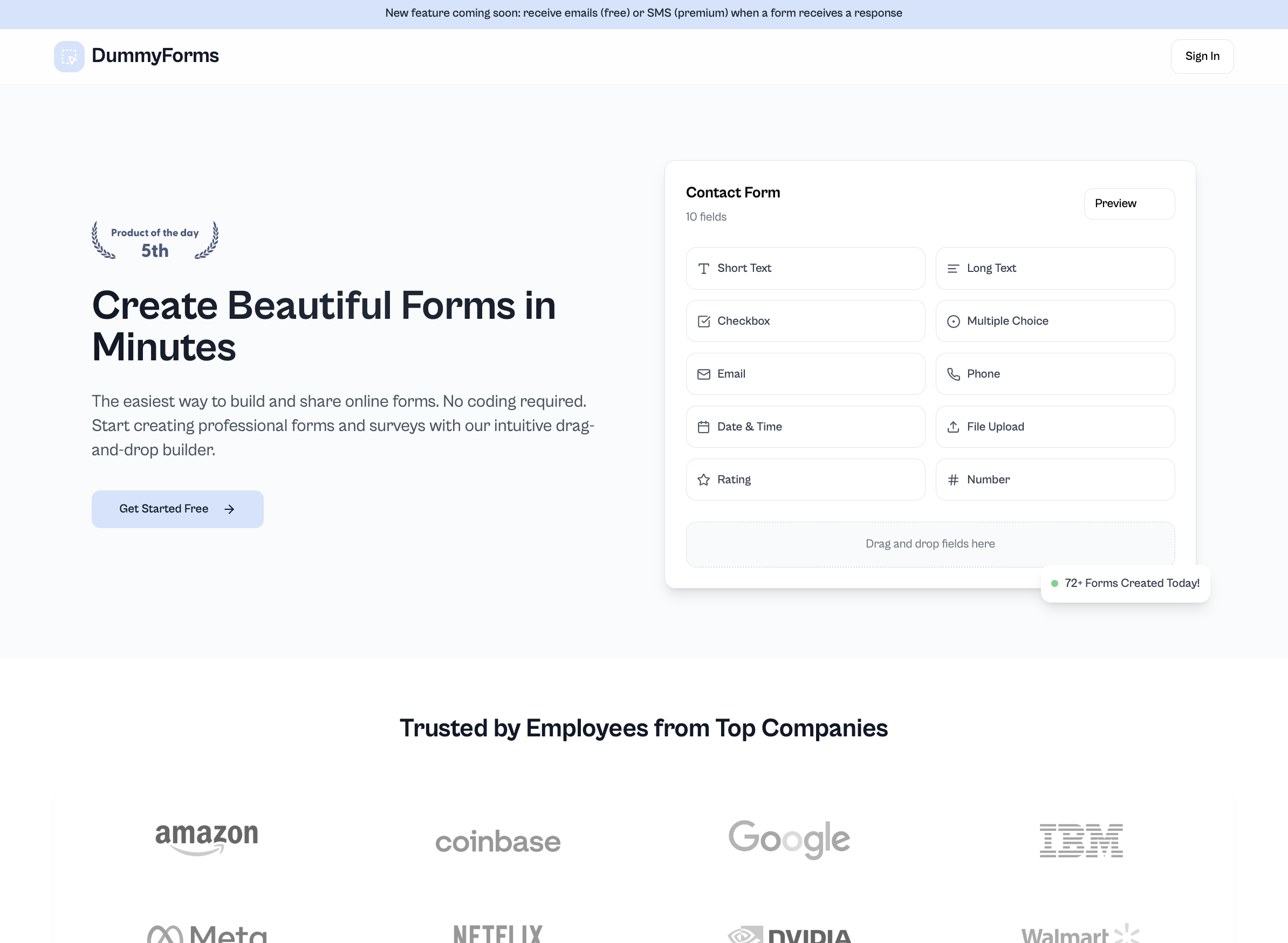Select the Checkbox field type
1288x943 pixels.
coord(805,321)
